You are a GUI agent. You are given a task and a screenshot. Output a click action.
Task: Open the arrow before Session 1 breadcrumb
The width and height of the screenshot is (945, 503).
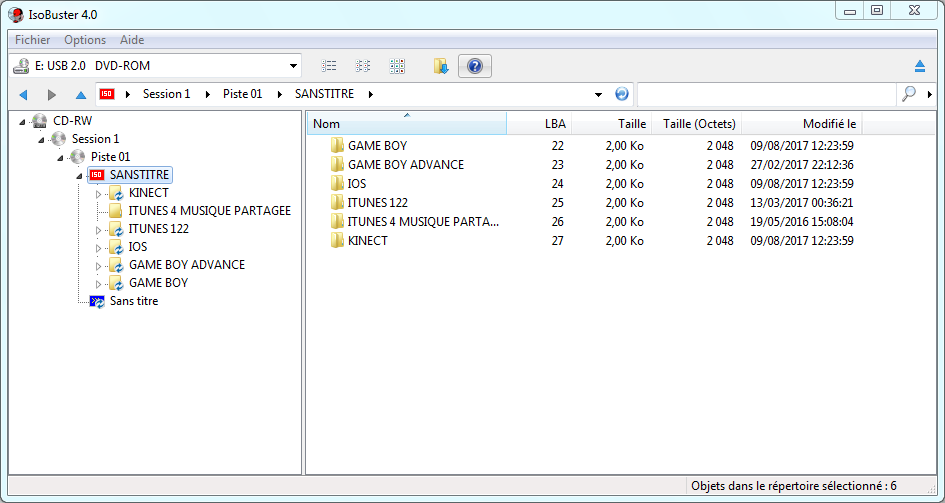(128, 95)
